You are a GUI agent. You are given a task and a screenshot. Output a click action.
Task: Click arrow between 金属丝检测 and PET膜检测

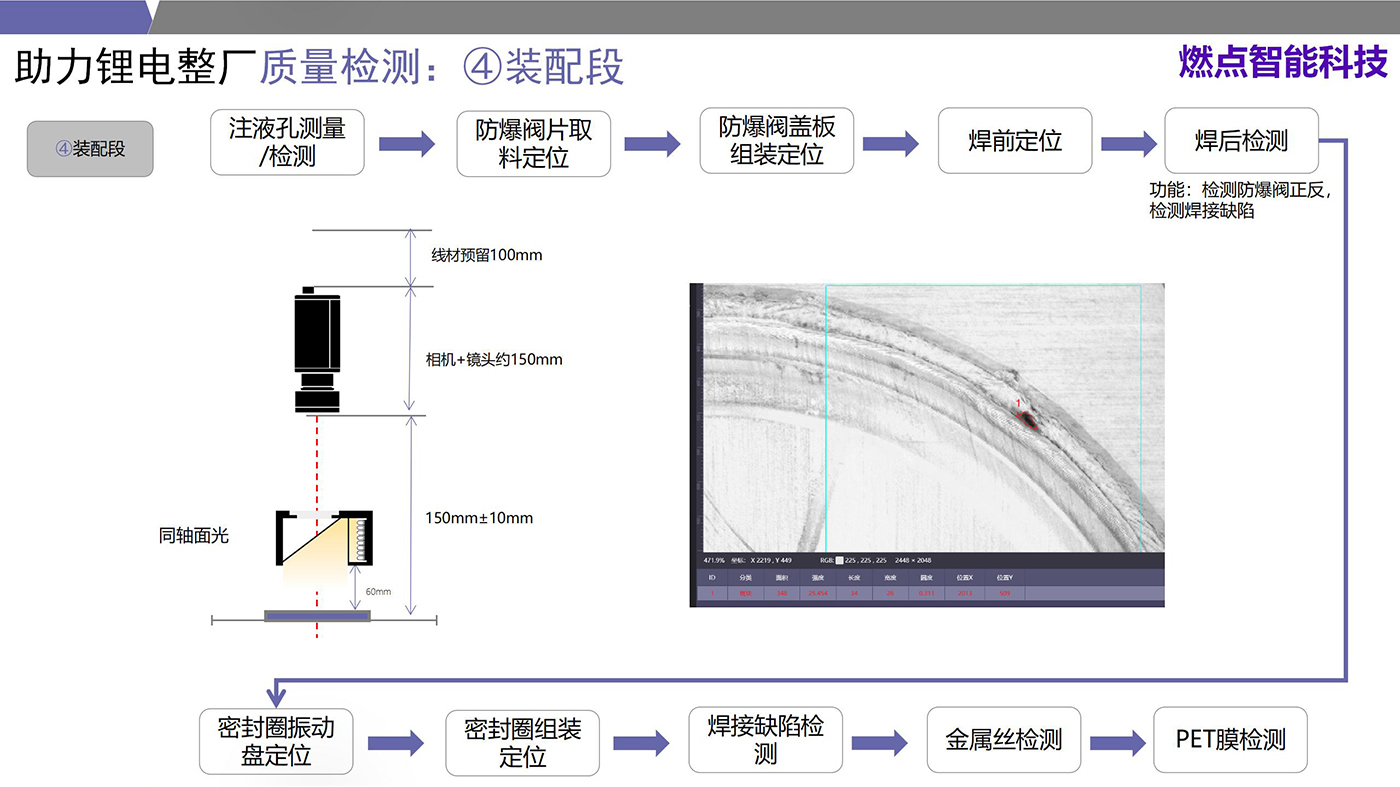1117,743
